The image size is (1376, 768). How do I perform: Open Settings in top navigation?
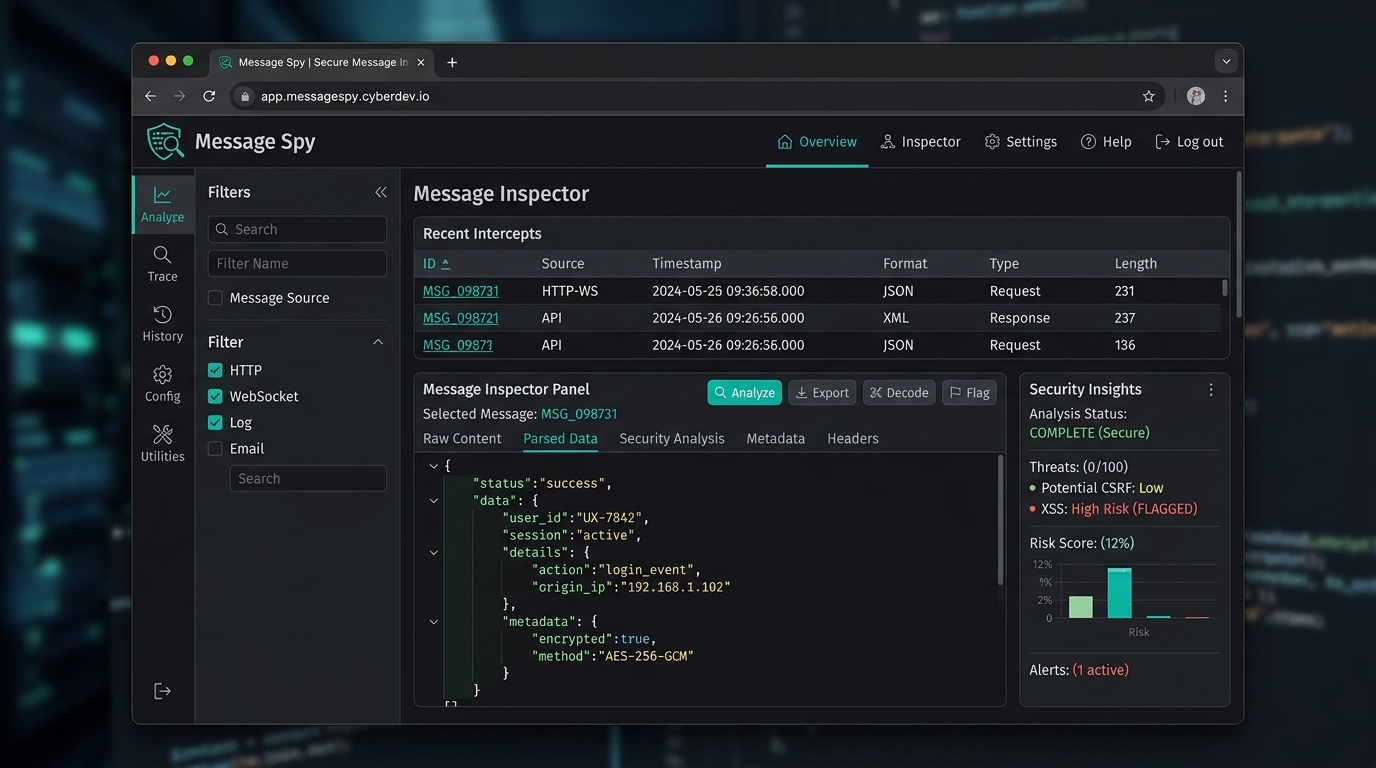tap(1020, 141)
